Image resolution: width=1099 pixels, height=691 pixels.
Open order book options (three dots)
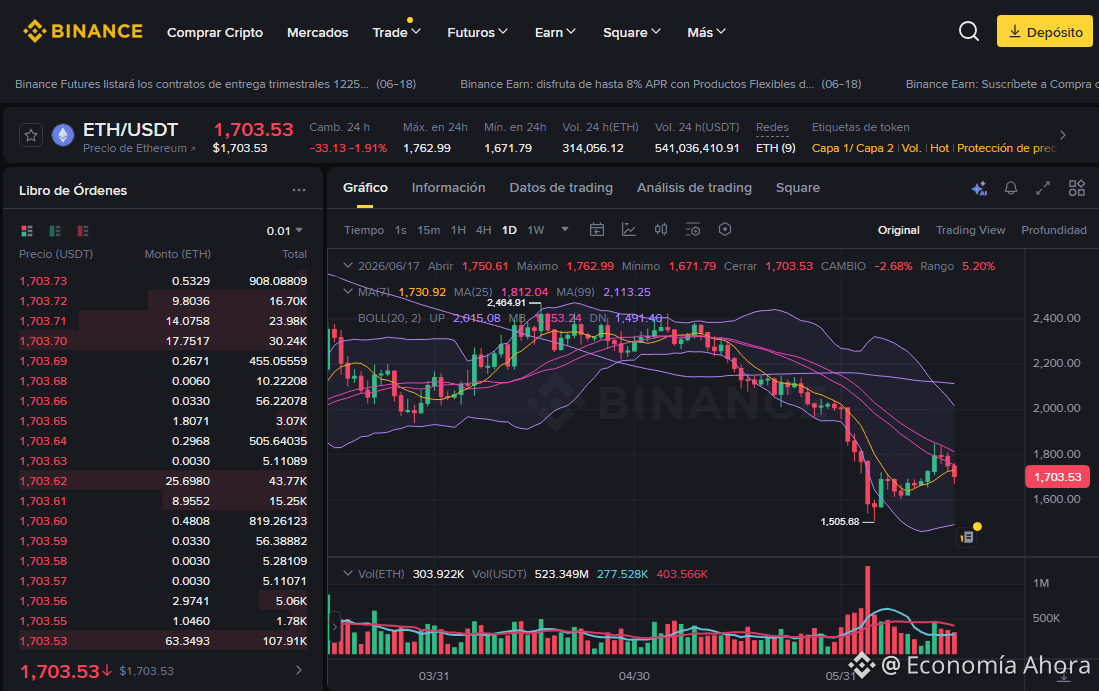point(299,190)
